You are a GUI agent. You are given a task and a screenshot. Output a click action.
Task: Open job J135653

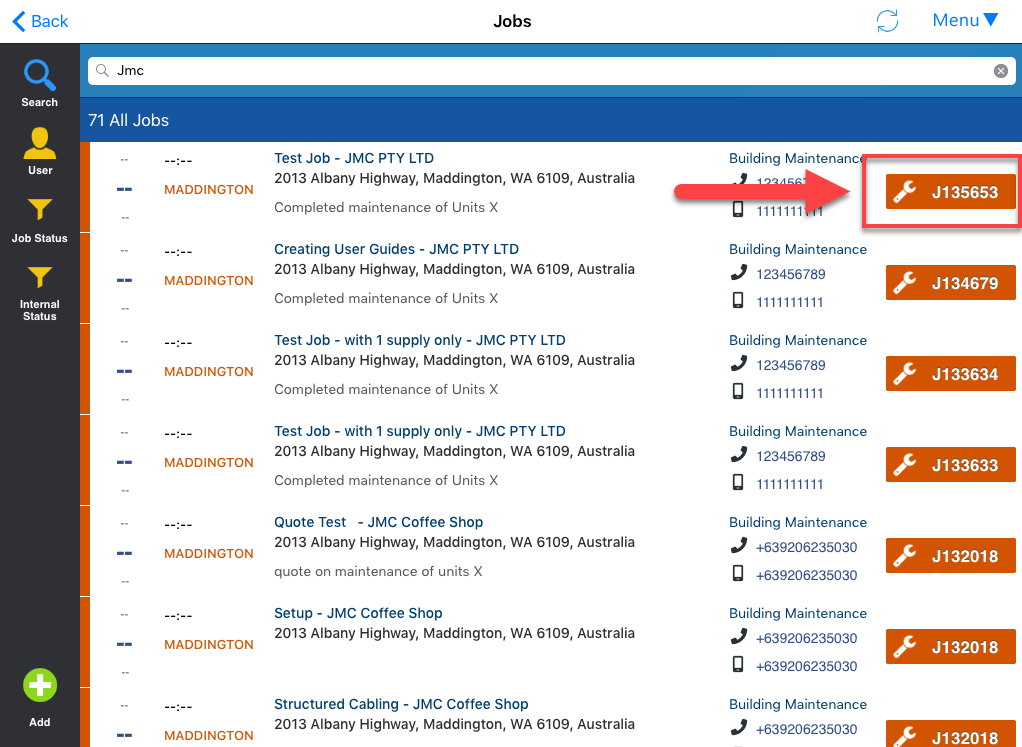point(950,192)
